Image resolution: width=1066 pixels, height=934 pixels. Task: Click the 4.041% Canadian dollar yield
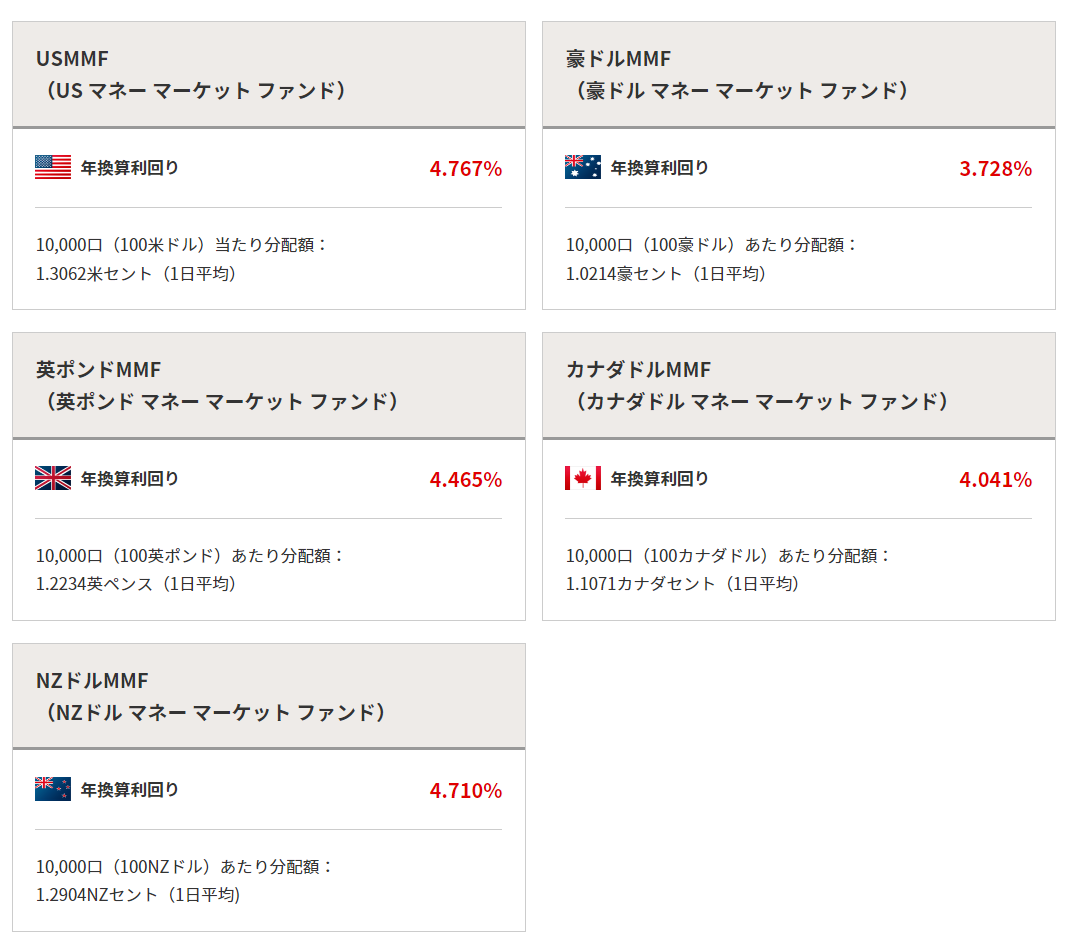[x=995, y=480]
